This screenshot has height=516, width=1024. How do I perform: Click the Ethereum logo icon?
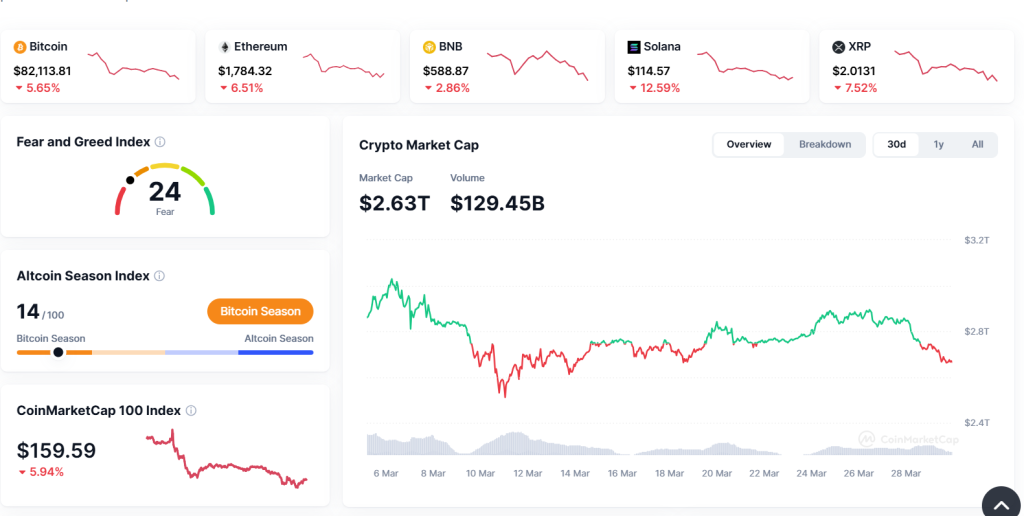(x=224, y=47)
